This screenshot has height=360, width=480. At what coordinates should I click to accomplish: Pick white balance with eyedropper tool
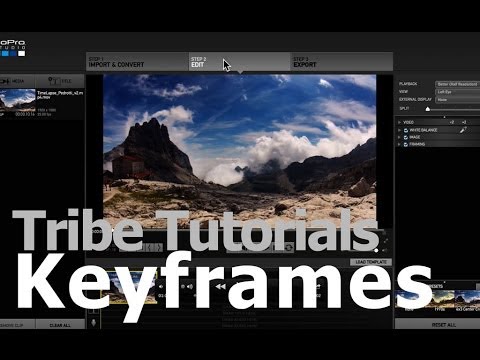pos(463,130)
